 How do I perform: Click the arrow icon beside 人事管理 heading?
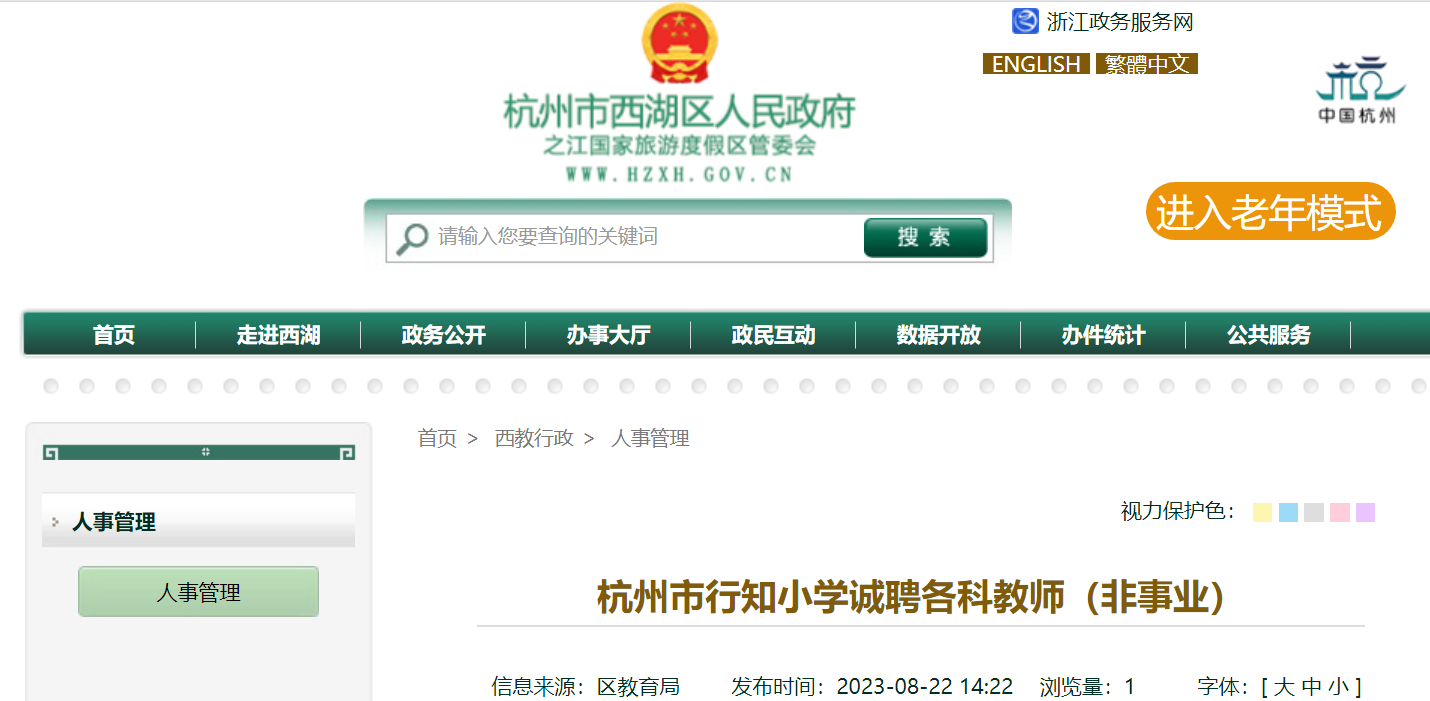click(x=55, y=522)
